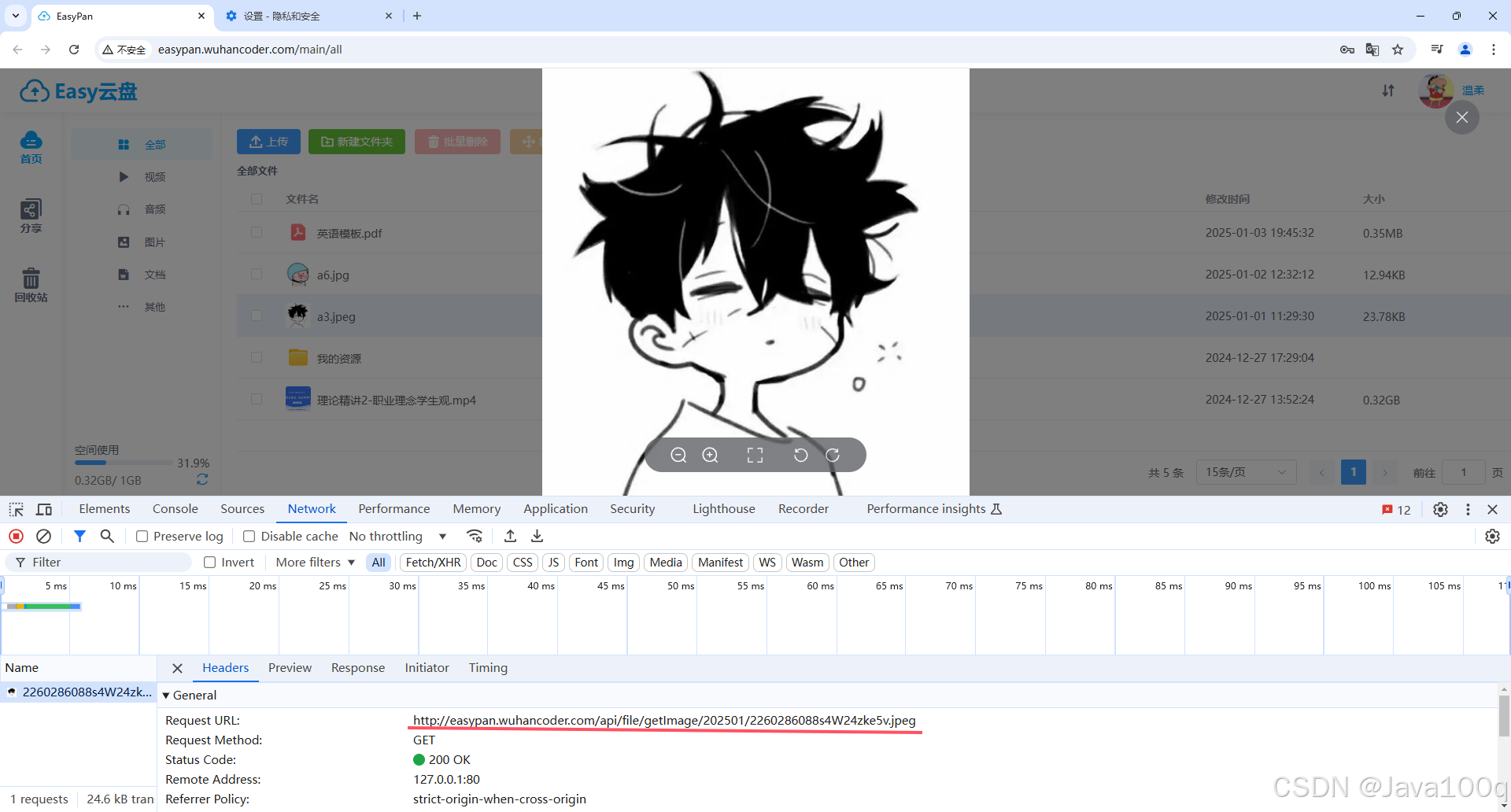Viewport: 1511px width, 812px height.
Task: Open network panel settings gear
Action: click(x=1492, y=536)
